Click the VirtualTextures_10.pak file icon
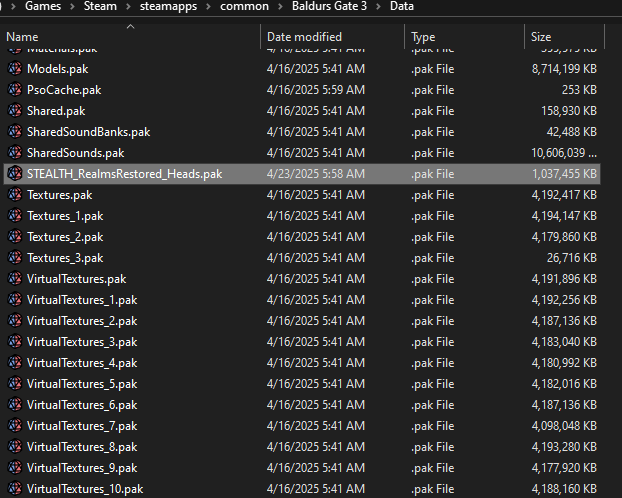Image resolution: width=622 pixels, height=498 pixels. pos(15,489)
